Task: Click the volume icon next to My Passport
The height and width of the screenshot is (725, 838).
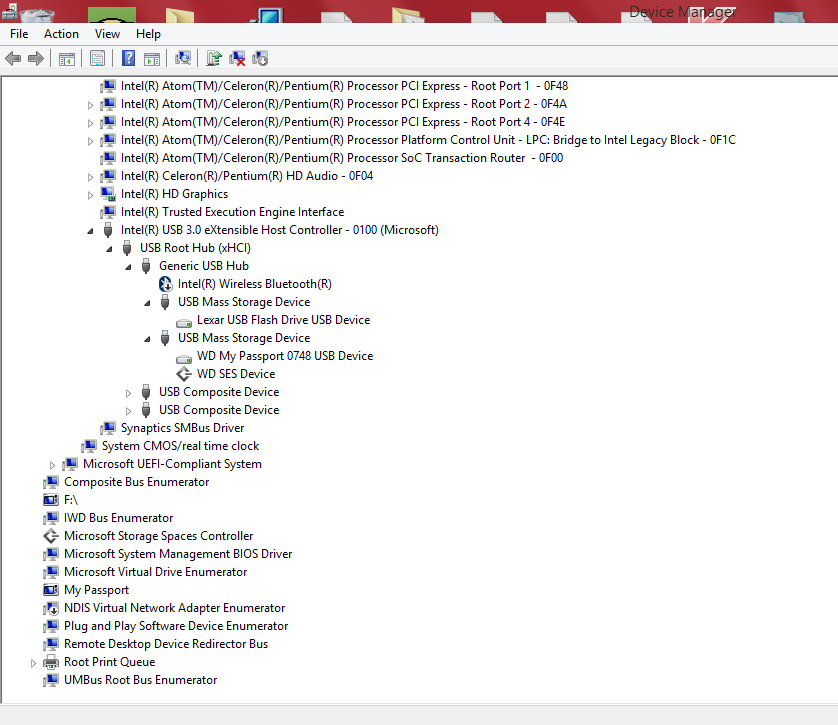Action: [x=51, y=590]
